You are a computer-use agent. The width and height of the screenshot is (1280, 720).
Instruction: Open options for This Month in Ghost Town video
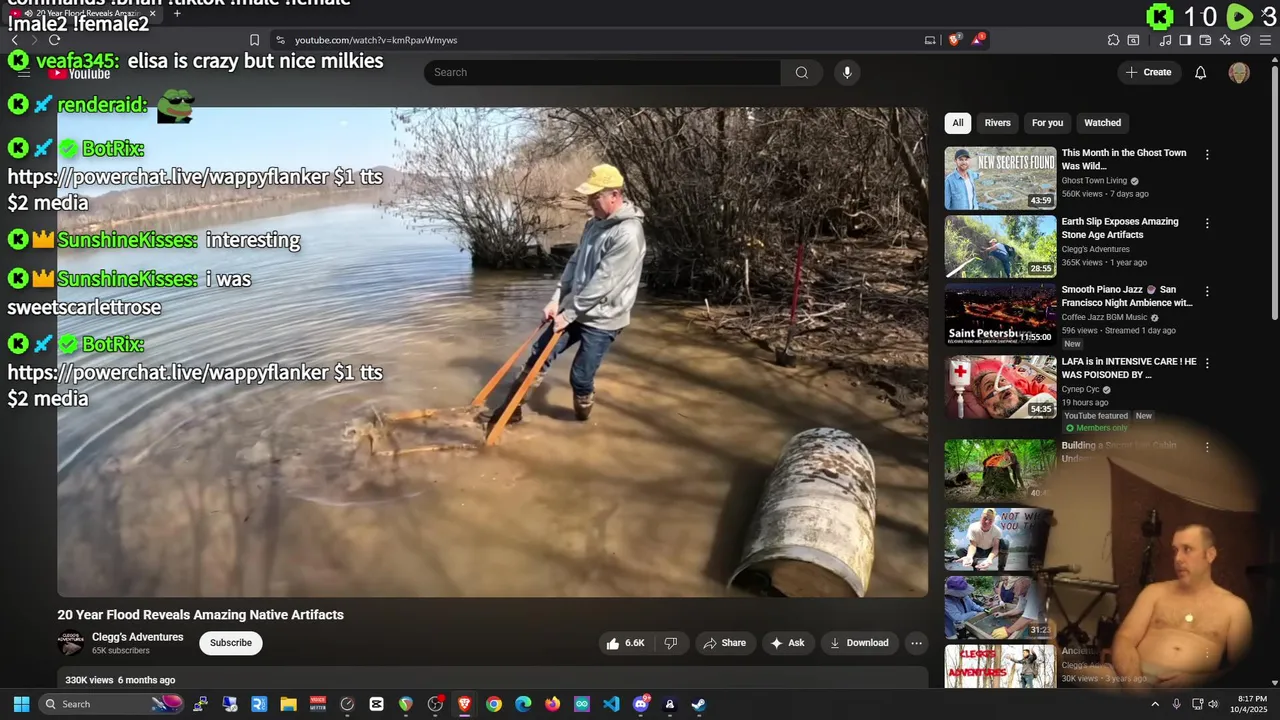point(1207,155)
